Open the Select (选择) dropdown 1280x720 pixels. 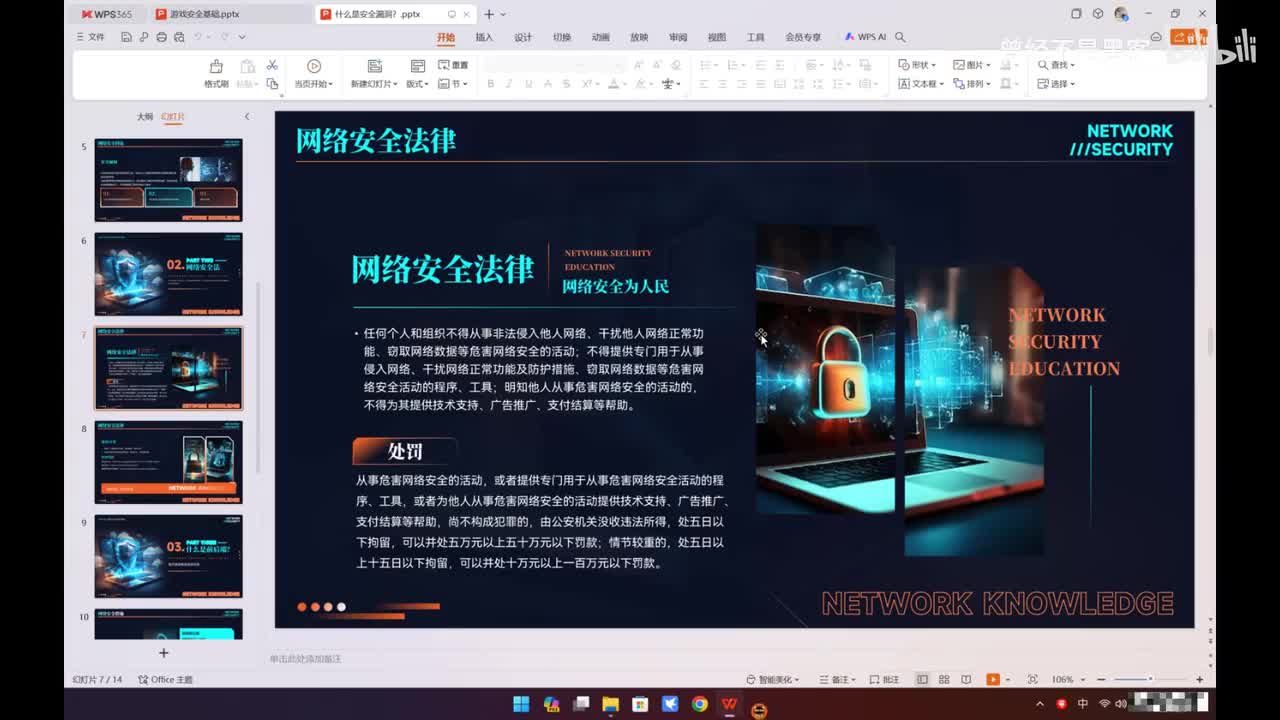(1056, 84)
